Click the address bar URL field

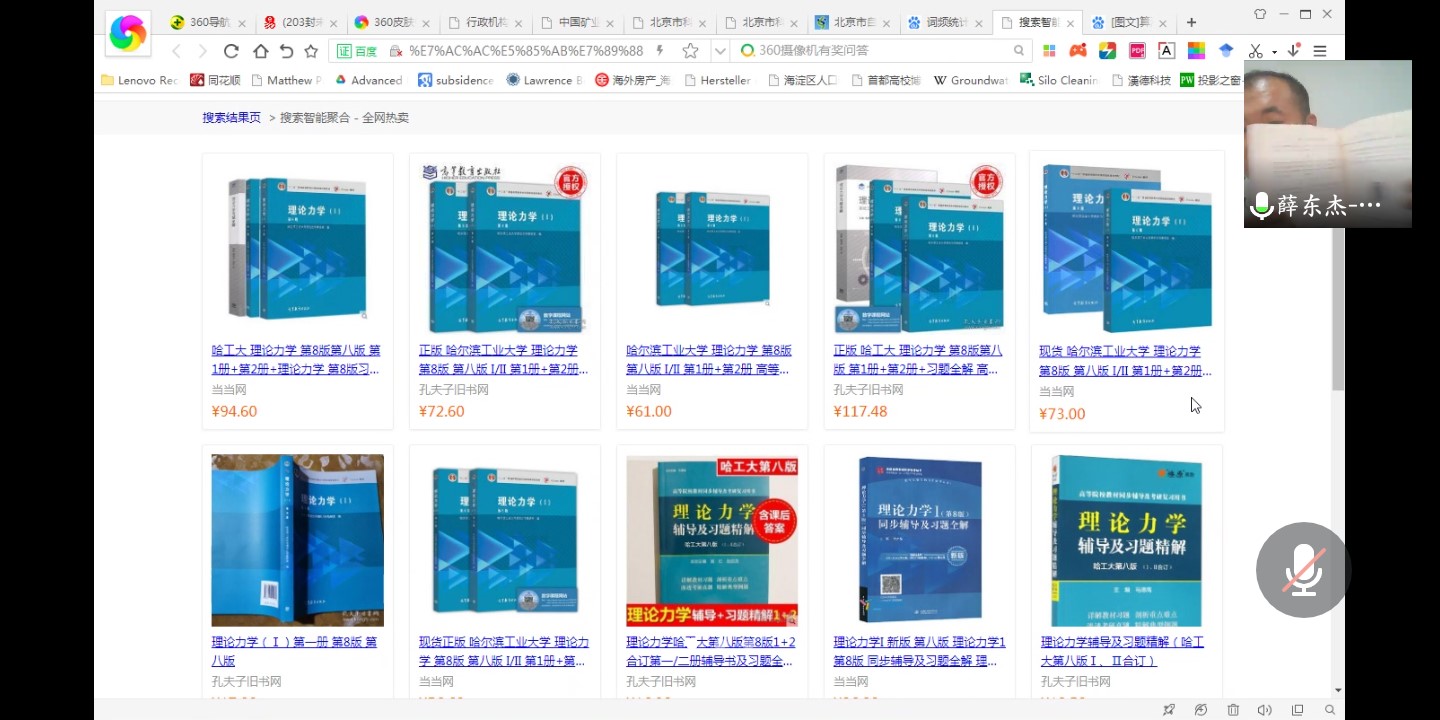[526, 51]
